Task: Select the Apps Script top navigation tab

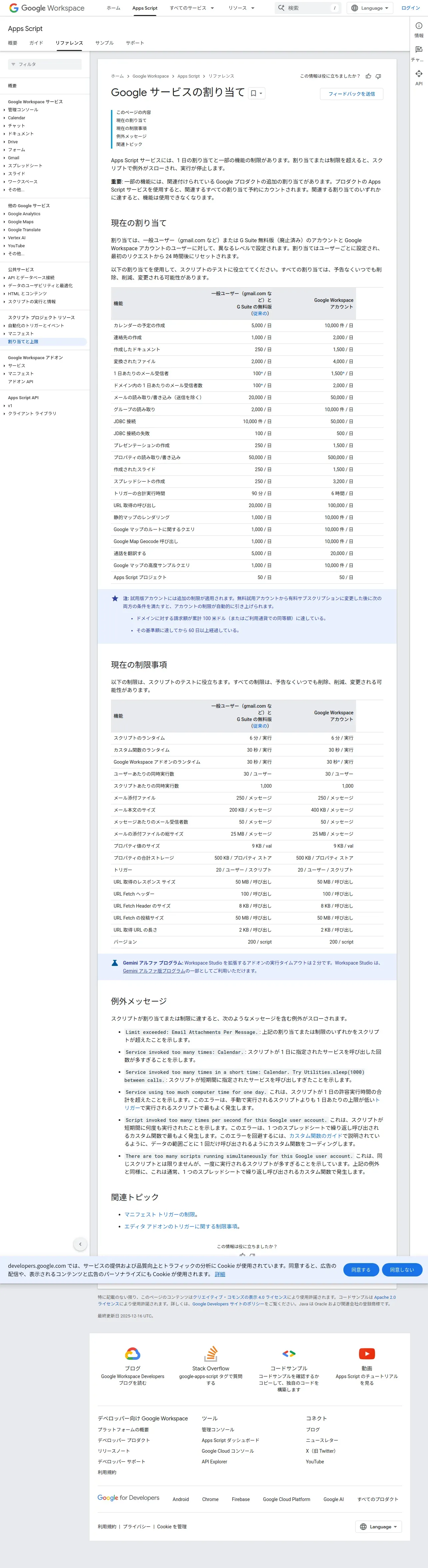Action: 145,8
